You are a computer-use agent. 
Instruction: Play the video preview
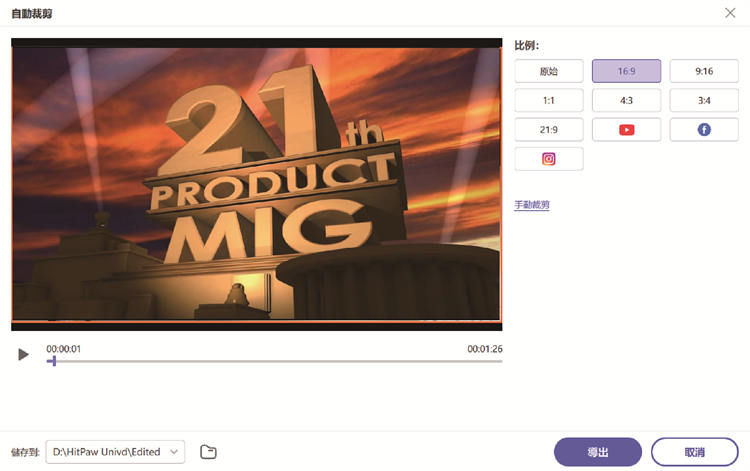tap(23, 354)
